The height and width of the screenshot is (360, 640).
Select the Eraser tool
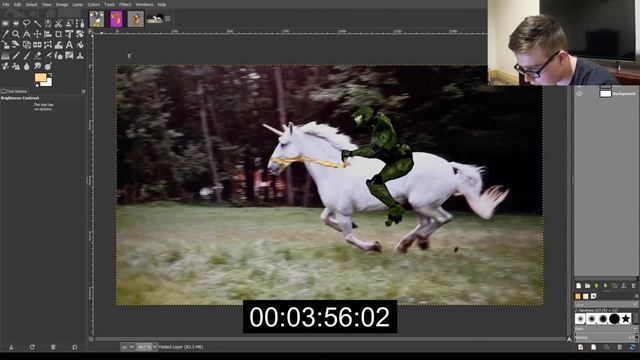pos(37,55)
